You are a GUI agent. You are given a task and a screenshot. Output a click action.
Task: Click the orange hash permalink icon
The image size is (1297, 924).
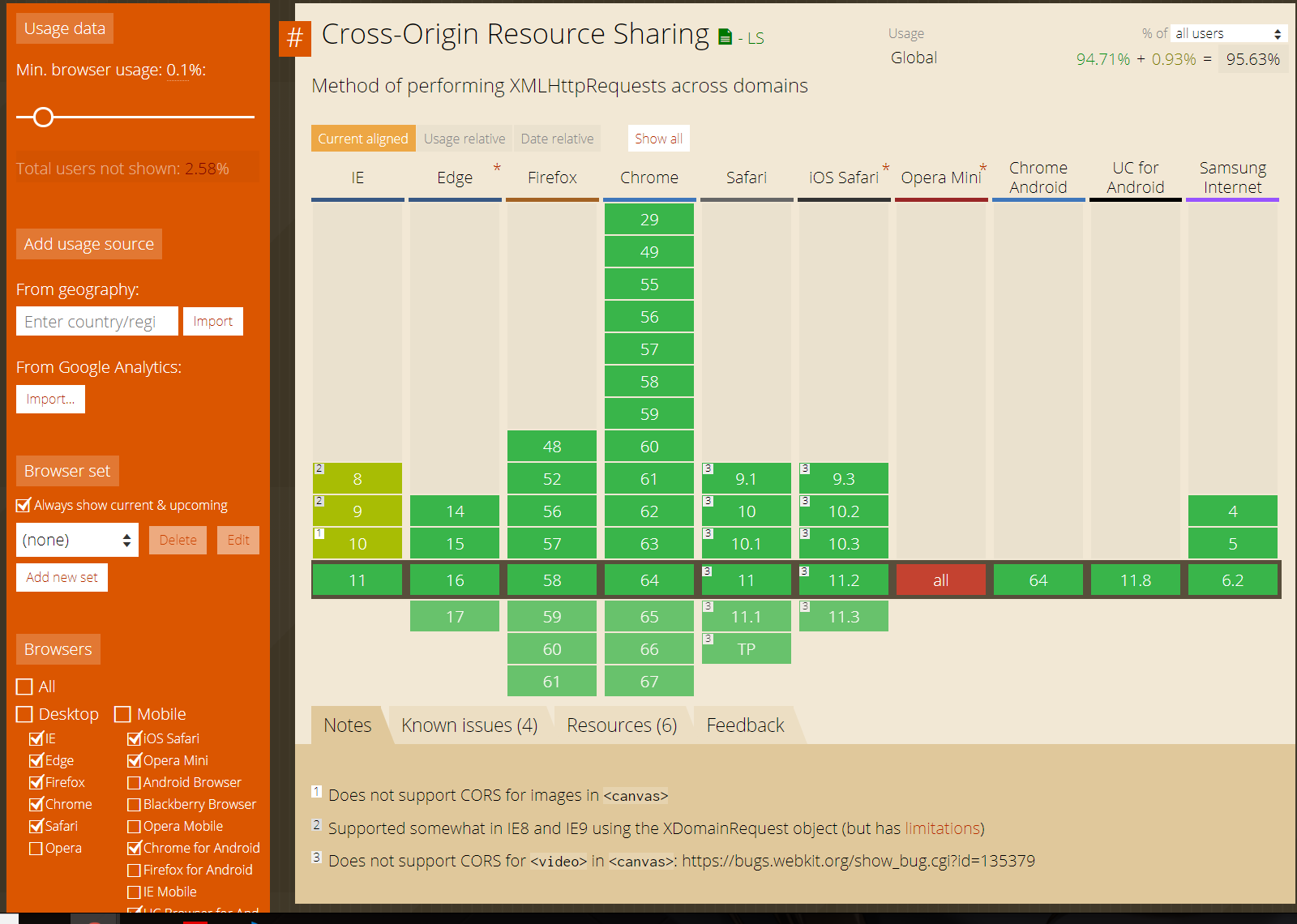coord(294,38)
